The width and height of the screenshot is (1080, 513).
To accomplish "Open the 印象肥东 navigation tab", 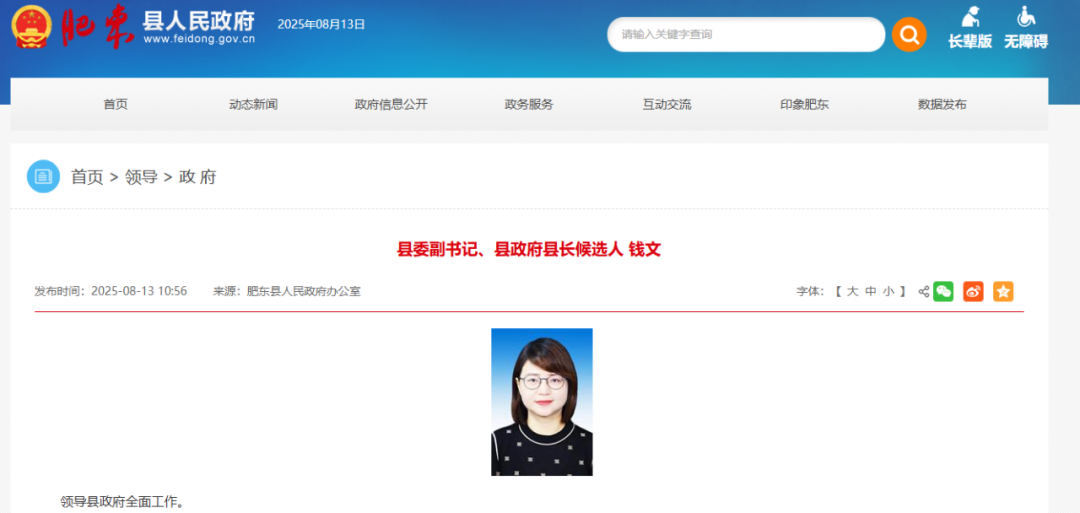I will pos(804,105).
